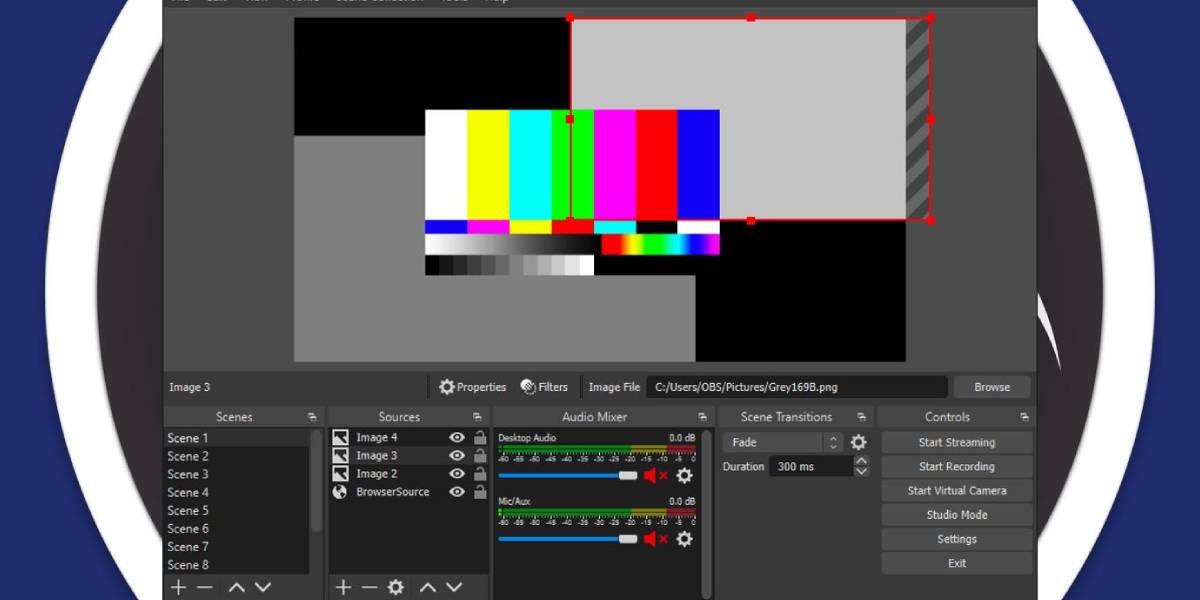Click the Scenes list scrollbar
Viewport: 1200px width, 600px height.
[x=317, y=481]
